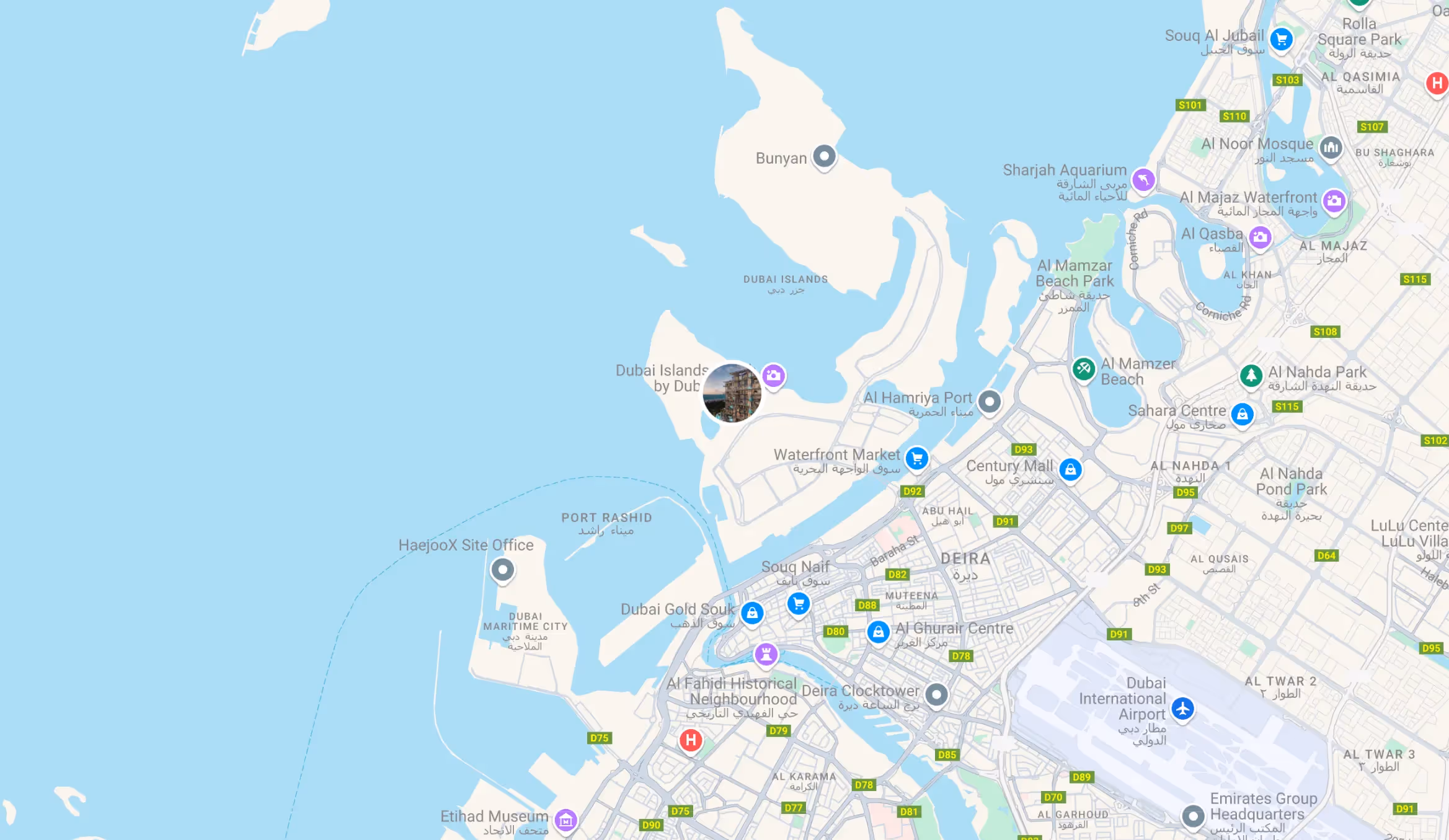Open the Al Qasba camera pin
The width and height of the screenshot is (1449, 840).
tap(1260, 237)
